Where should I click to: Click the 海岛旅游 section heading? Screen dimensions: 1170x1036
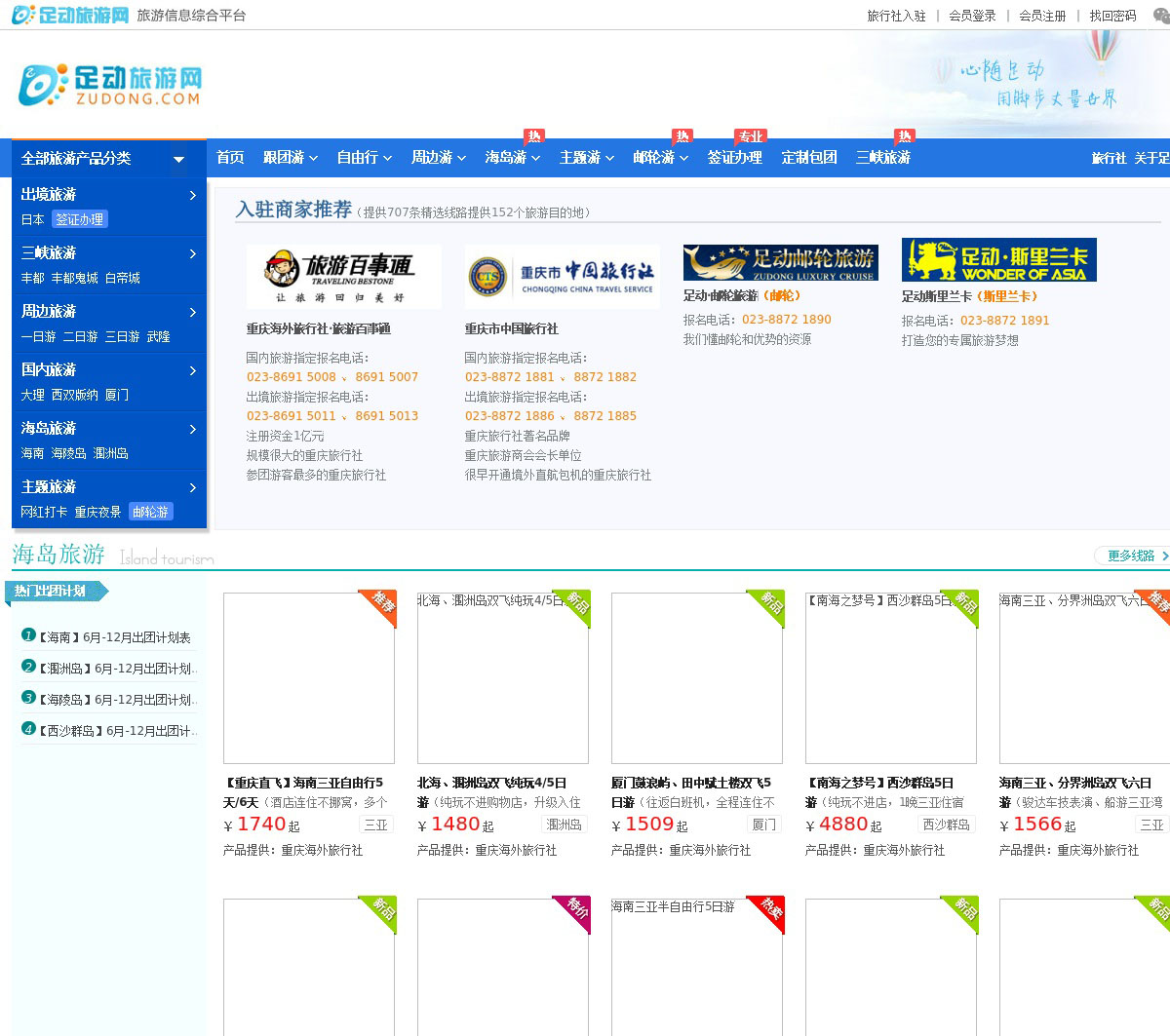(x=58, y=555)
